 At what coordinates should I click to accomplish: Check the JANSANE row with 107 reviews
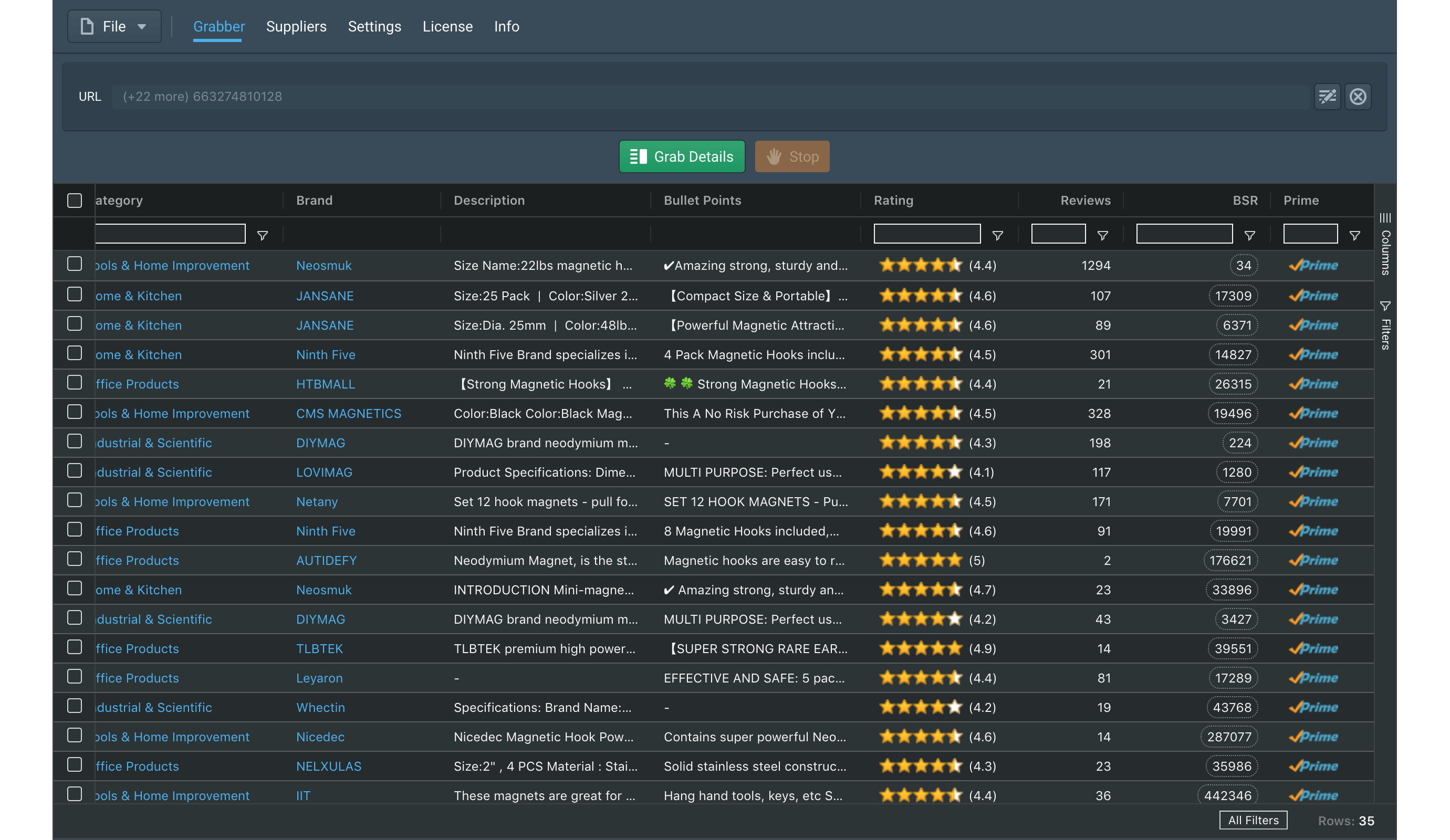[x=74, y=294]
